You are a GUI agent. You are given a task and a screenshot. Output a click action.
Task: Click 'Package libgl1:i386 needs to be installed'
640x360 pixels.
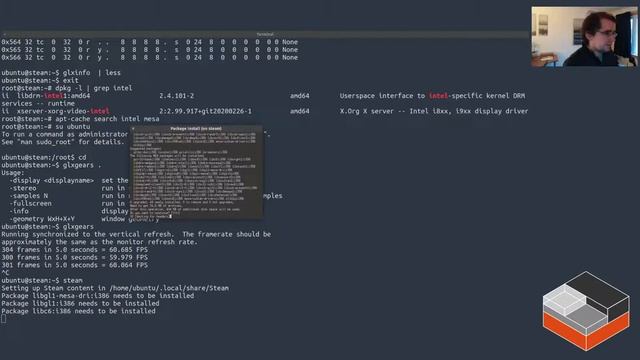80,304
